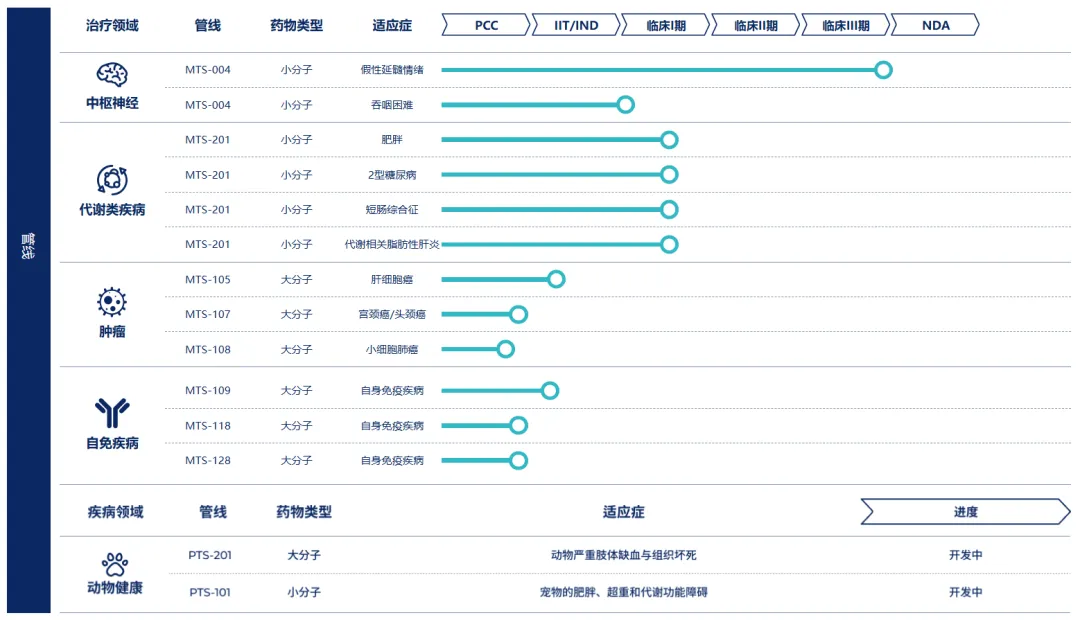
Task: Click the brain icon for 中枢神经
Action: tap(112, 74)
